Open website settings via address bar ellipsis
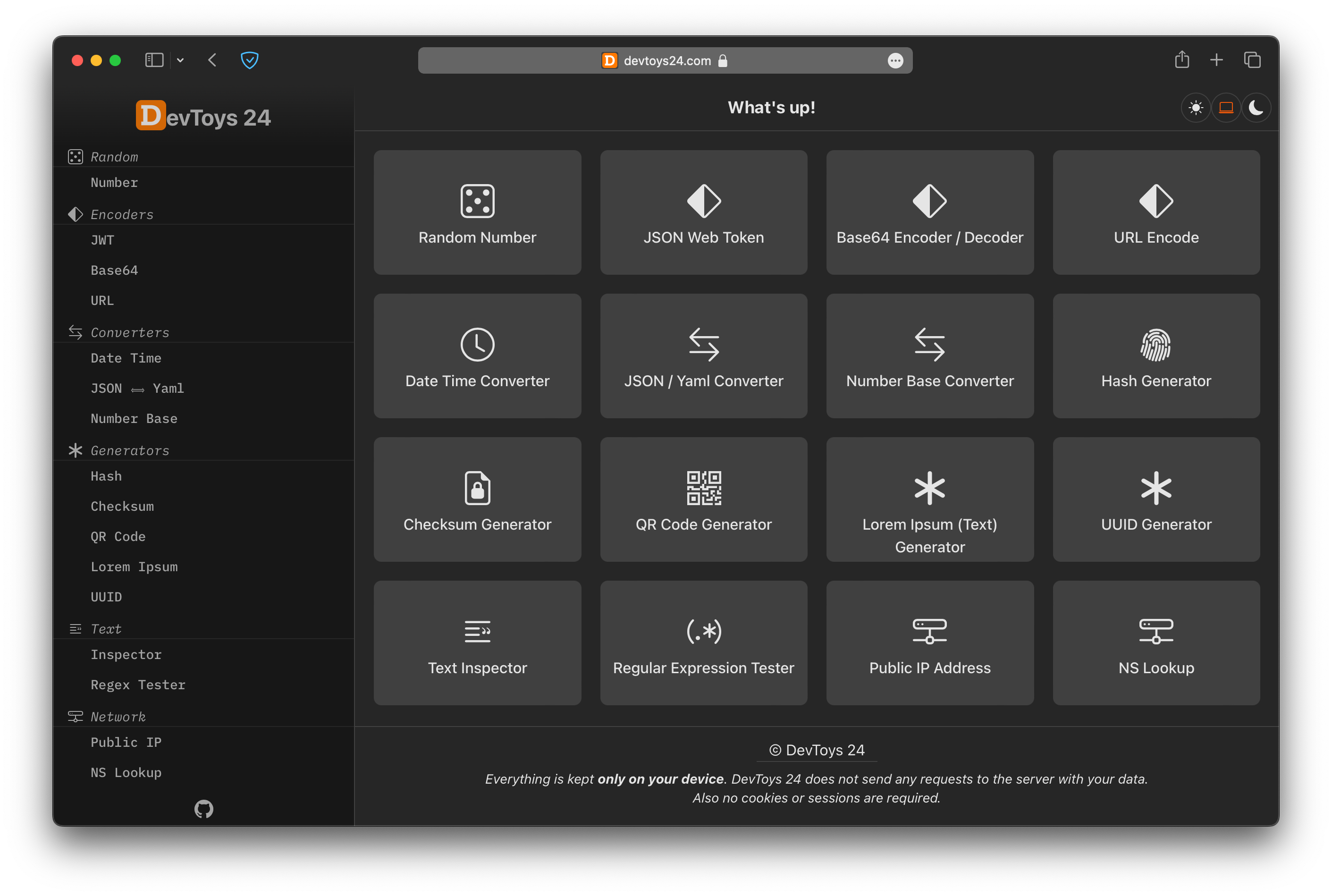 (895, 60)
